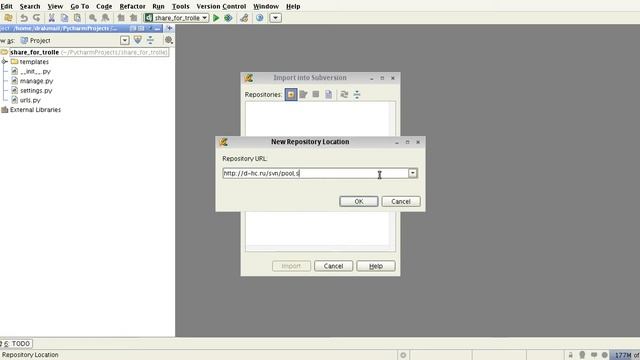Screen dimensions: 640x360
Task: Click the Open folder icon in main toolbar
Action: pyautogui.click(x=8, y=18)
